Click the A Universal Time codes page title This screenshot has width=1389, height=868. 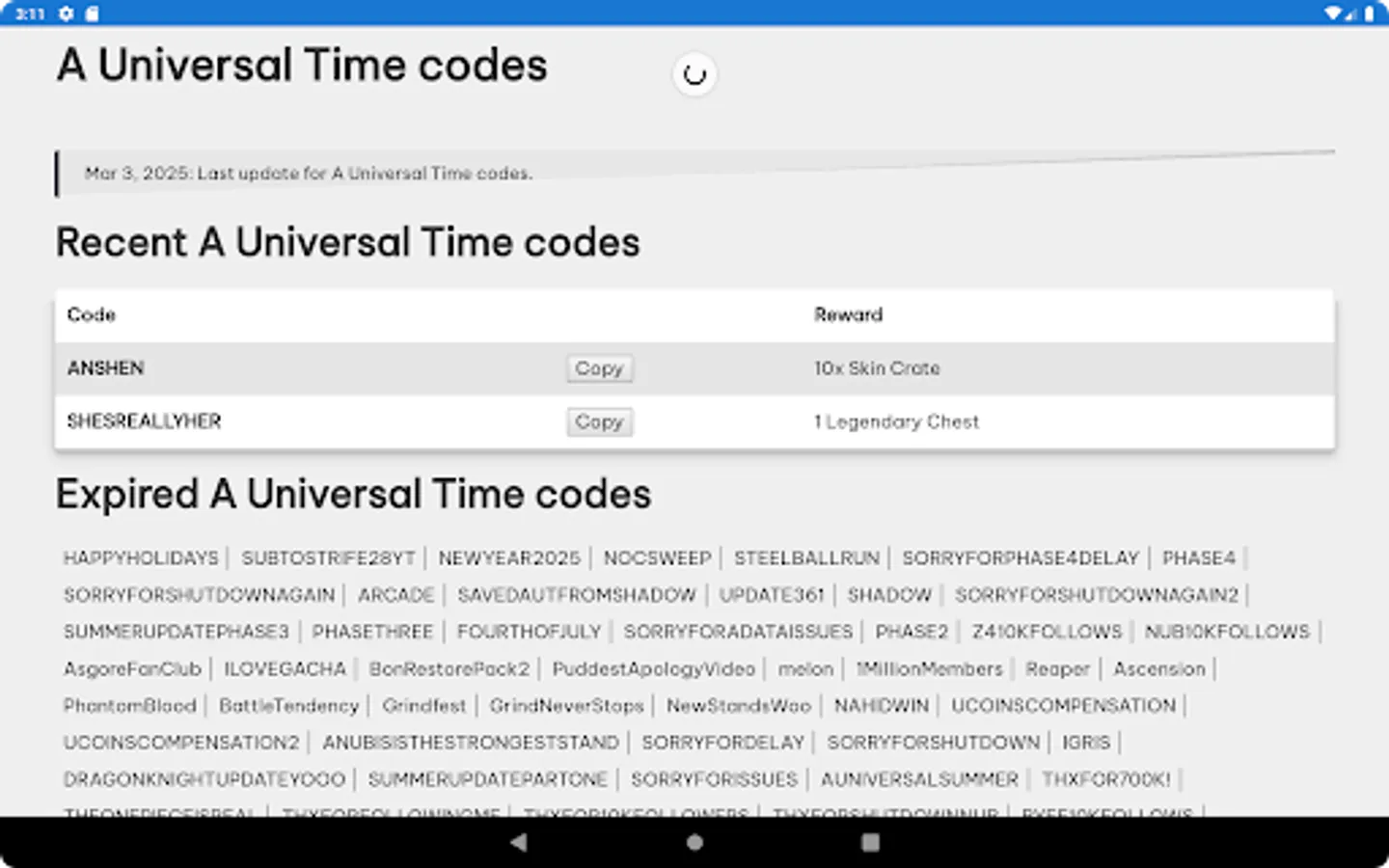[x=302, y=66]
